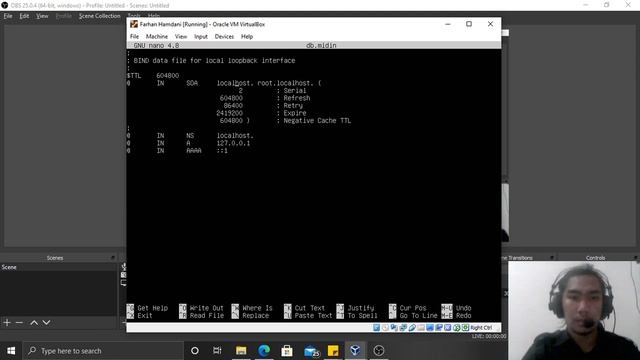The image size is (640, 360).
Task: Move scene down with down arrow
Action: coord(47,322)
